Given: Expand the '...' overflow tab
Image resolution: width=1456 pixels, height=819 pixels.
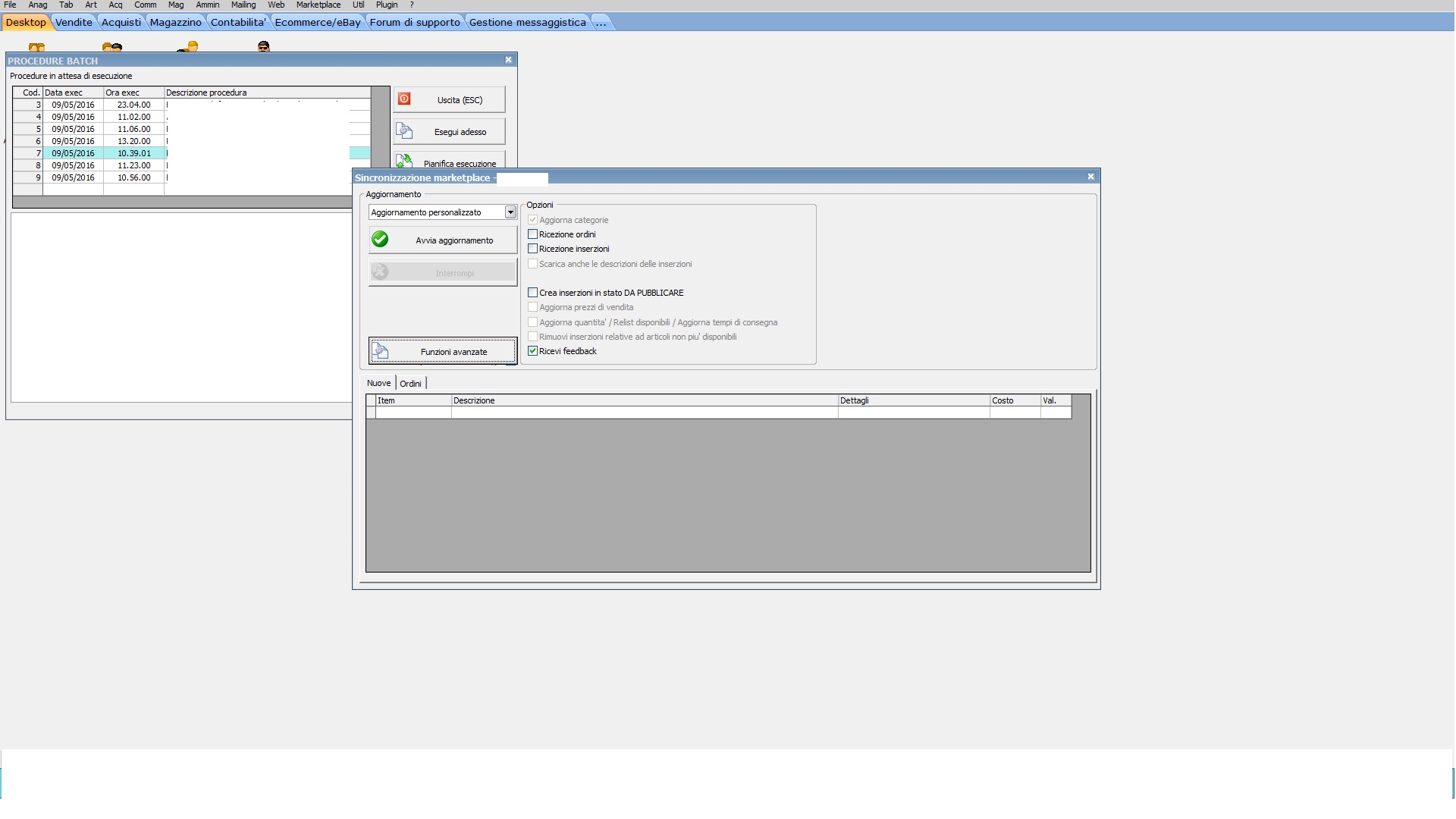Looking at the screenshot, I should (601, 22).
